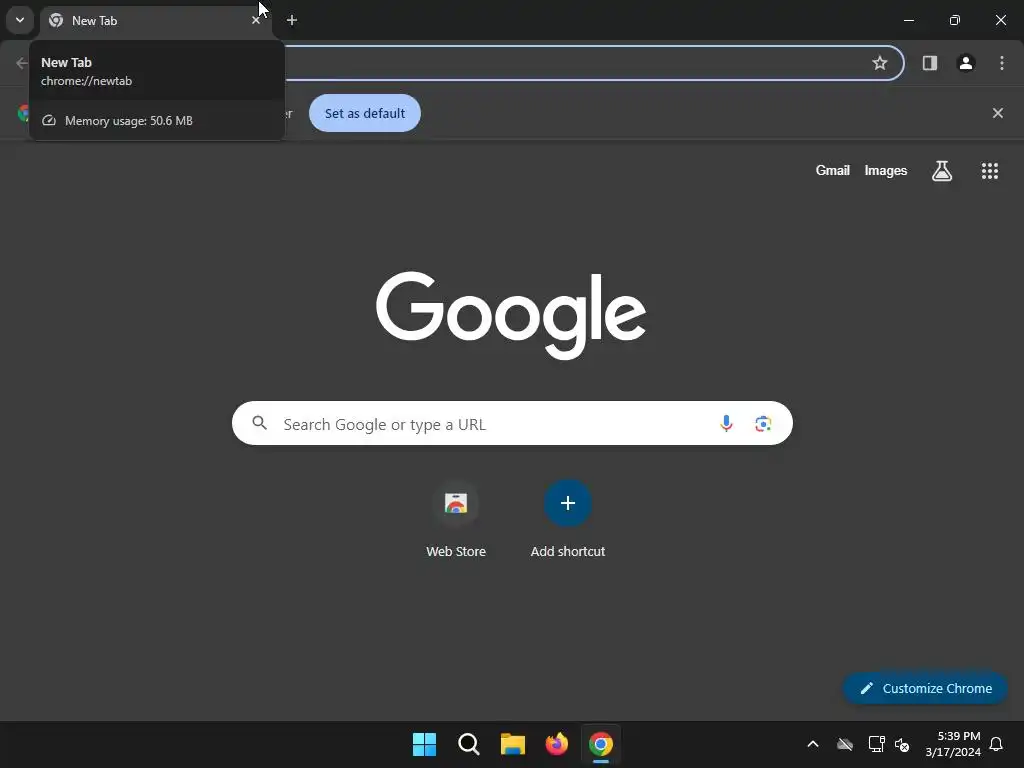Focus the Search Google or type a URL box
The width and height of the screenshot is (1024, 768).
coord(512,423)
